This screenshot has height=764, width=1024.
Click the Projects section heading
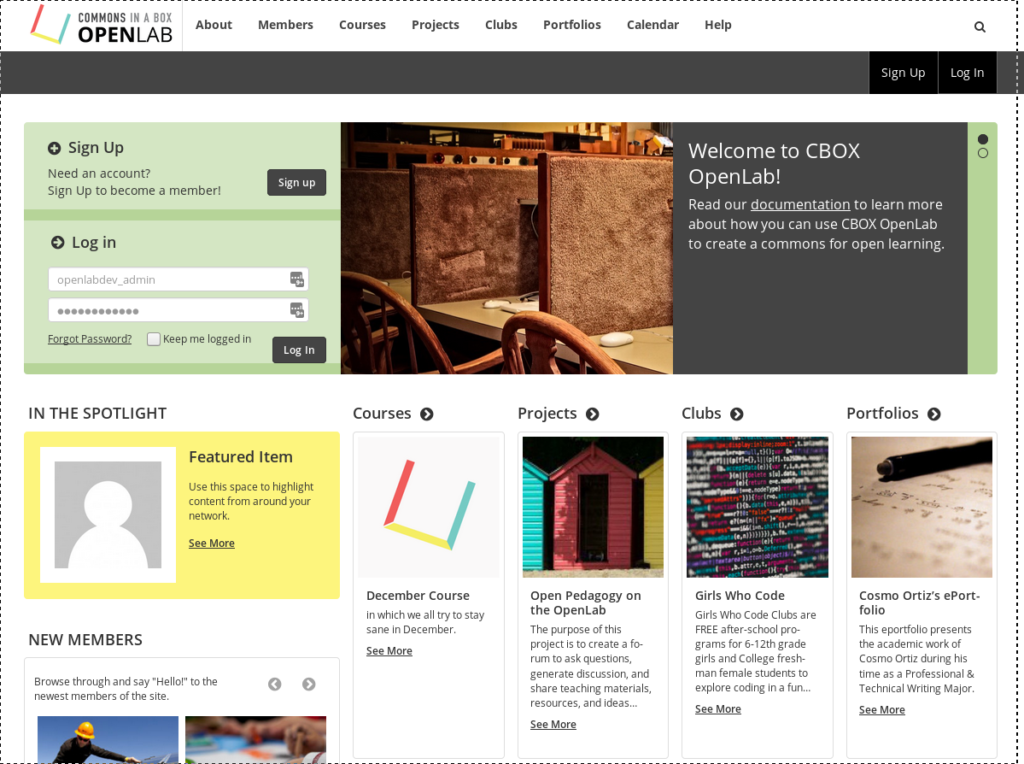click(547, 413)
